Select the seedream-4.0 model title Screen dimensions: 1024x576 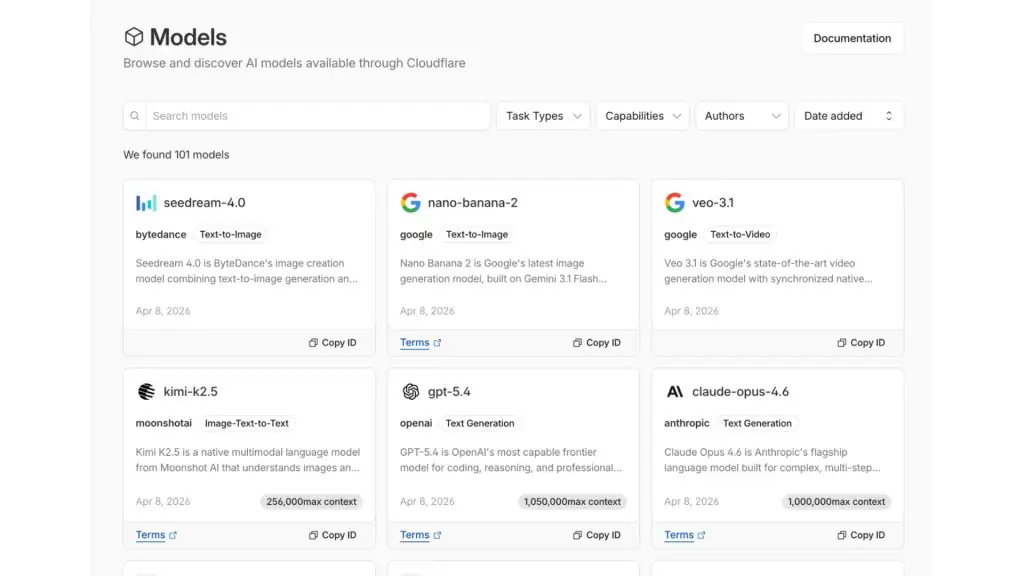[204, 202]
